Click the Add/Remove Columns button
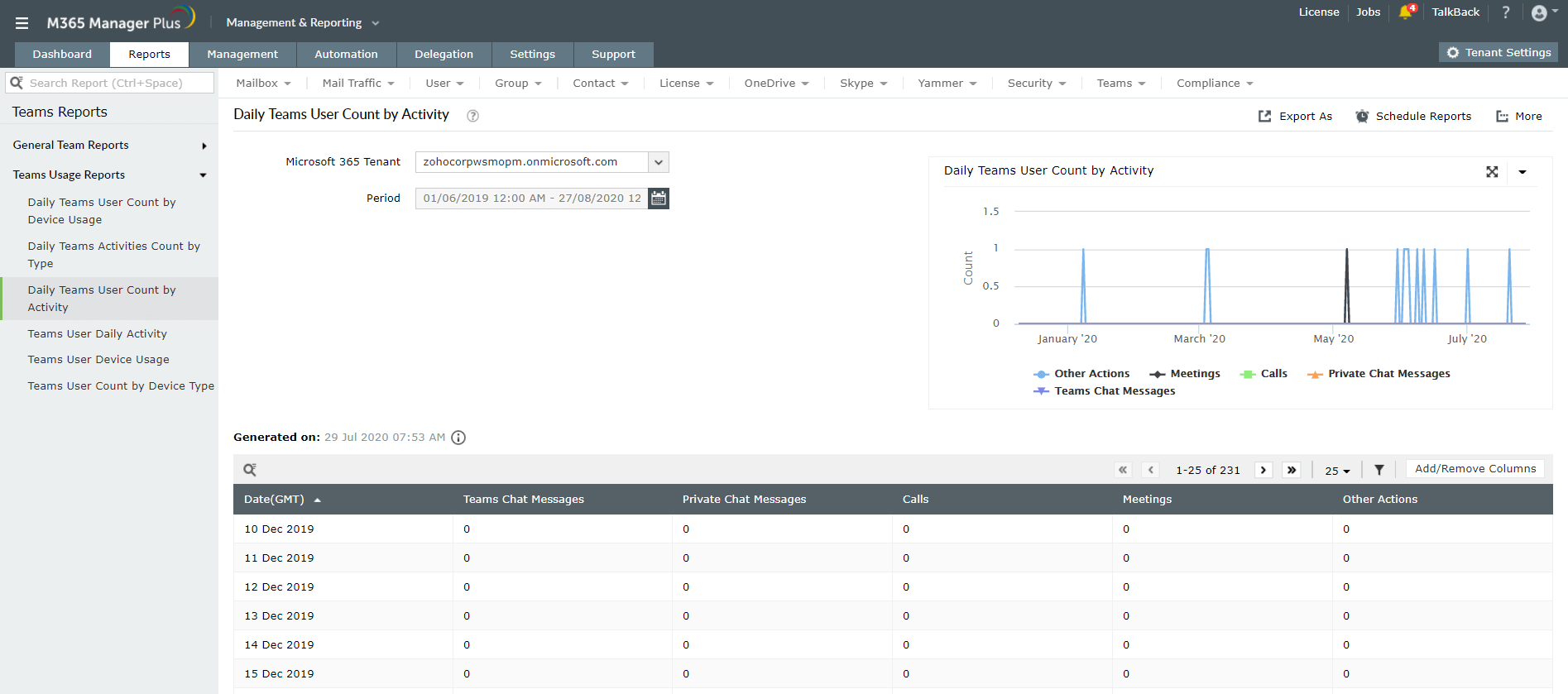The image size is (1568, 694). pos(1474,469)
